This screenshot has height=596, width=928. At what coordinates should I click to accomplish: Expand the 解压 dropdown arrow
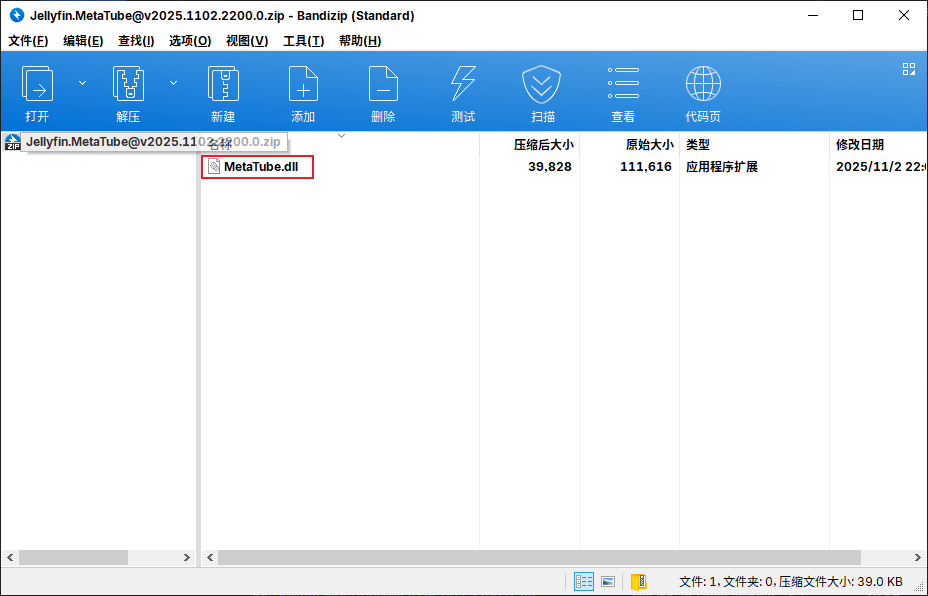click(x=173, y=83)
